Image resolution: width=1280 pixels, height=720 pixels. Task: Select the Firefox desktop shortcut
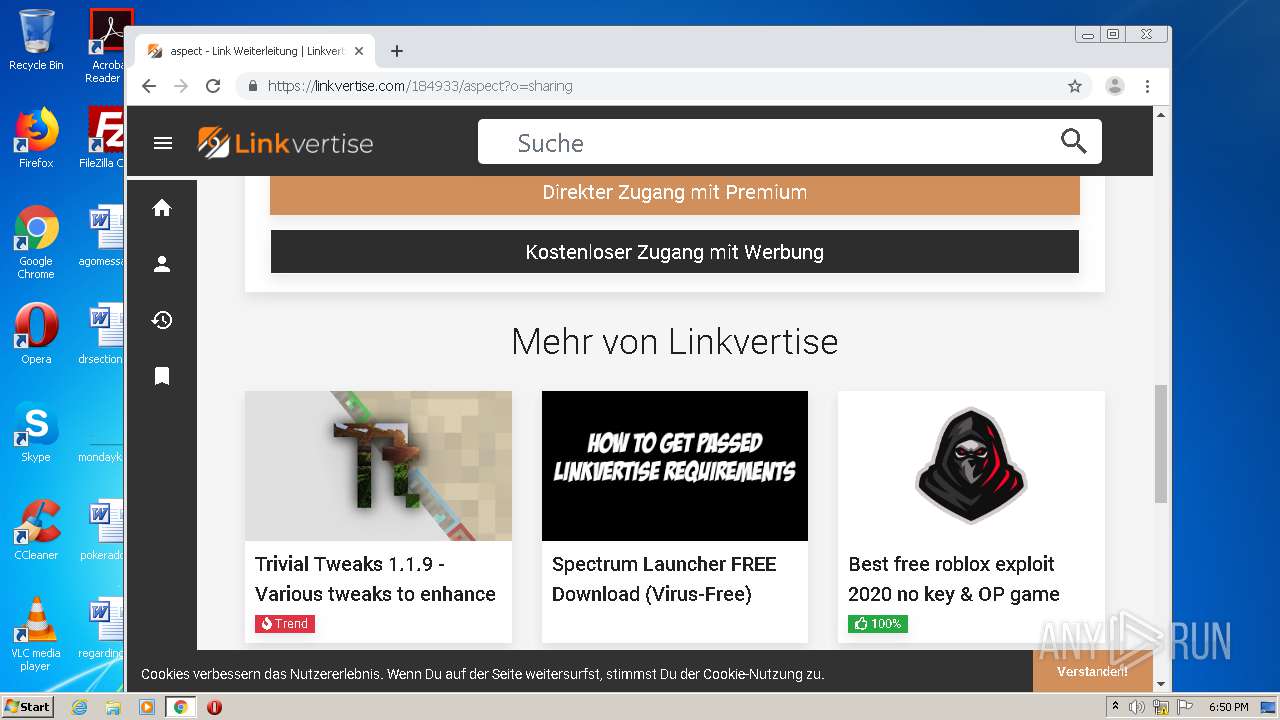36,138
